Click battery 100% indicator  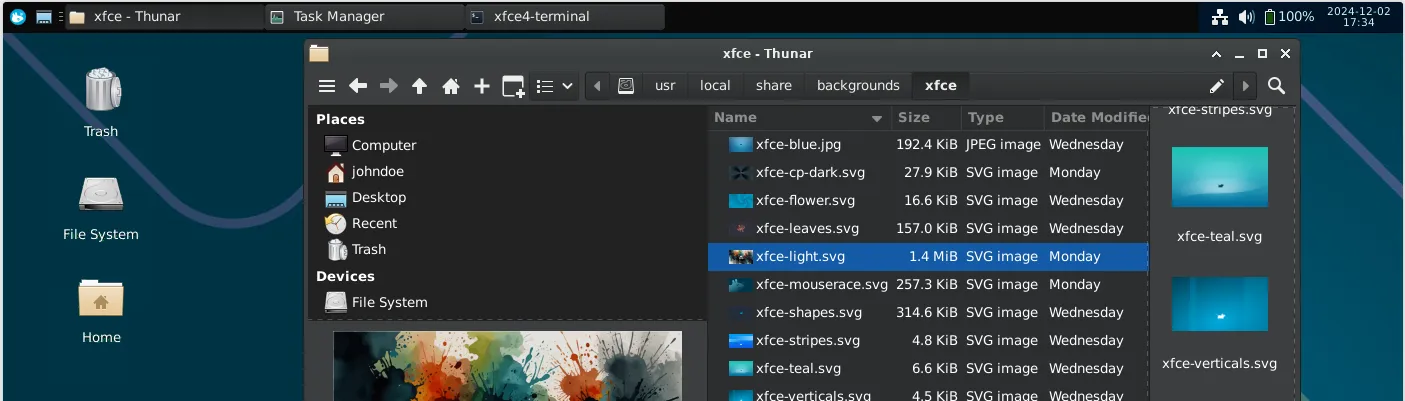tap(1289, 16)
